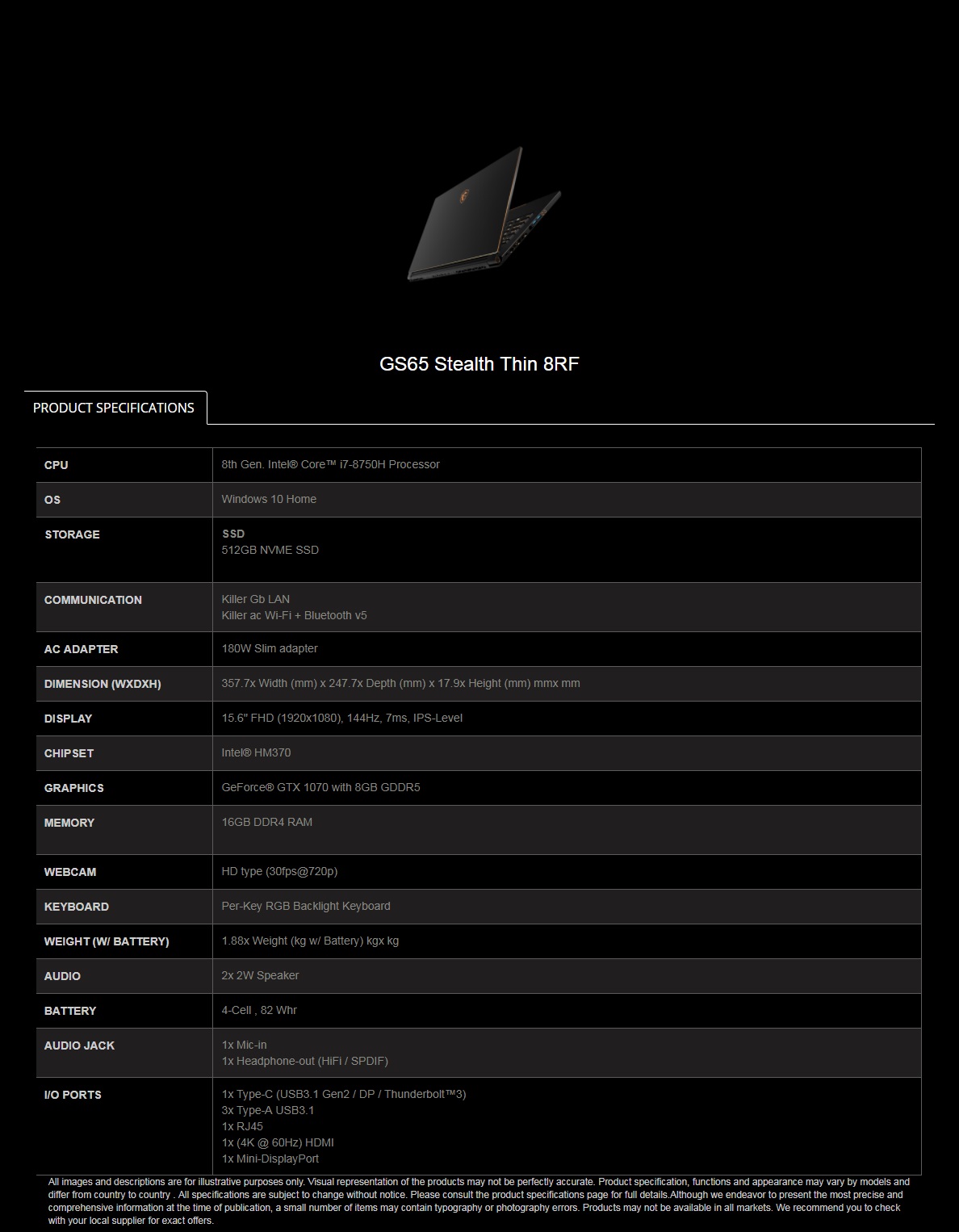Open the PRODUCT SPECIFICATIONS tab

click(x=114, y=408)
